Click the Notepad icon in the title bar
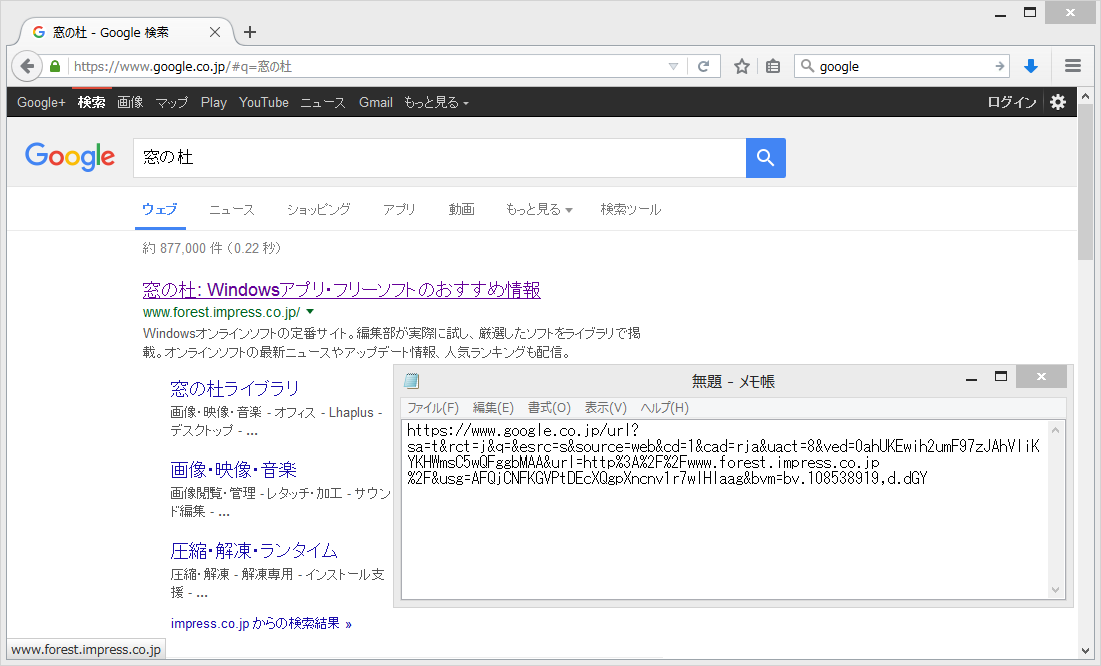The image size is (1101, 666). 411,380
